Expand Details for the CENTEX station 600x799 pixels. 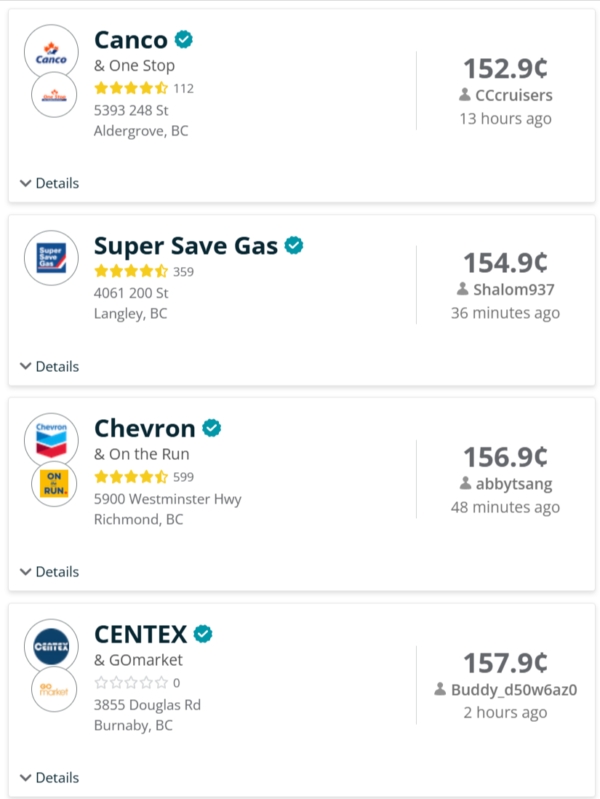[49, 778]
